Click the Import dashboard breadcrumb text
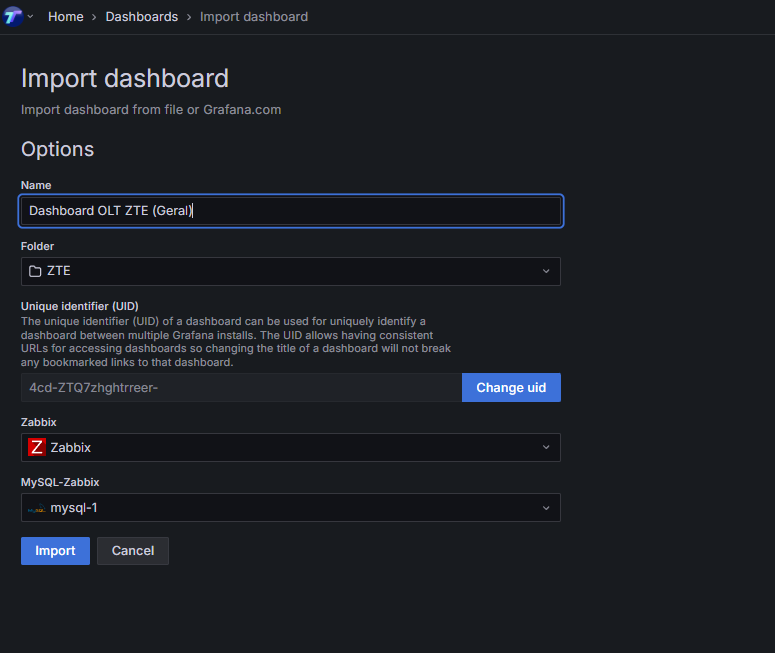 point(254,17)
